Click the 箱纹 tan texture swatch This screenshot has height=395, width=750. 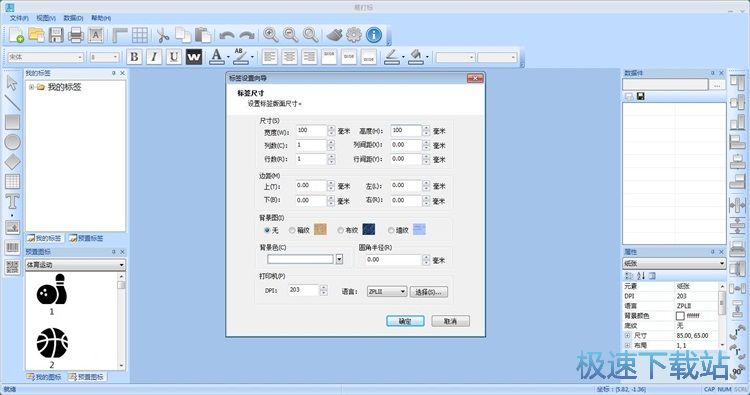coord(320,230)
